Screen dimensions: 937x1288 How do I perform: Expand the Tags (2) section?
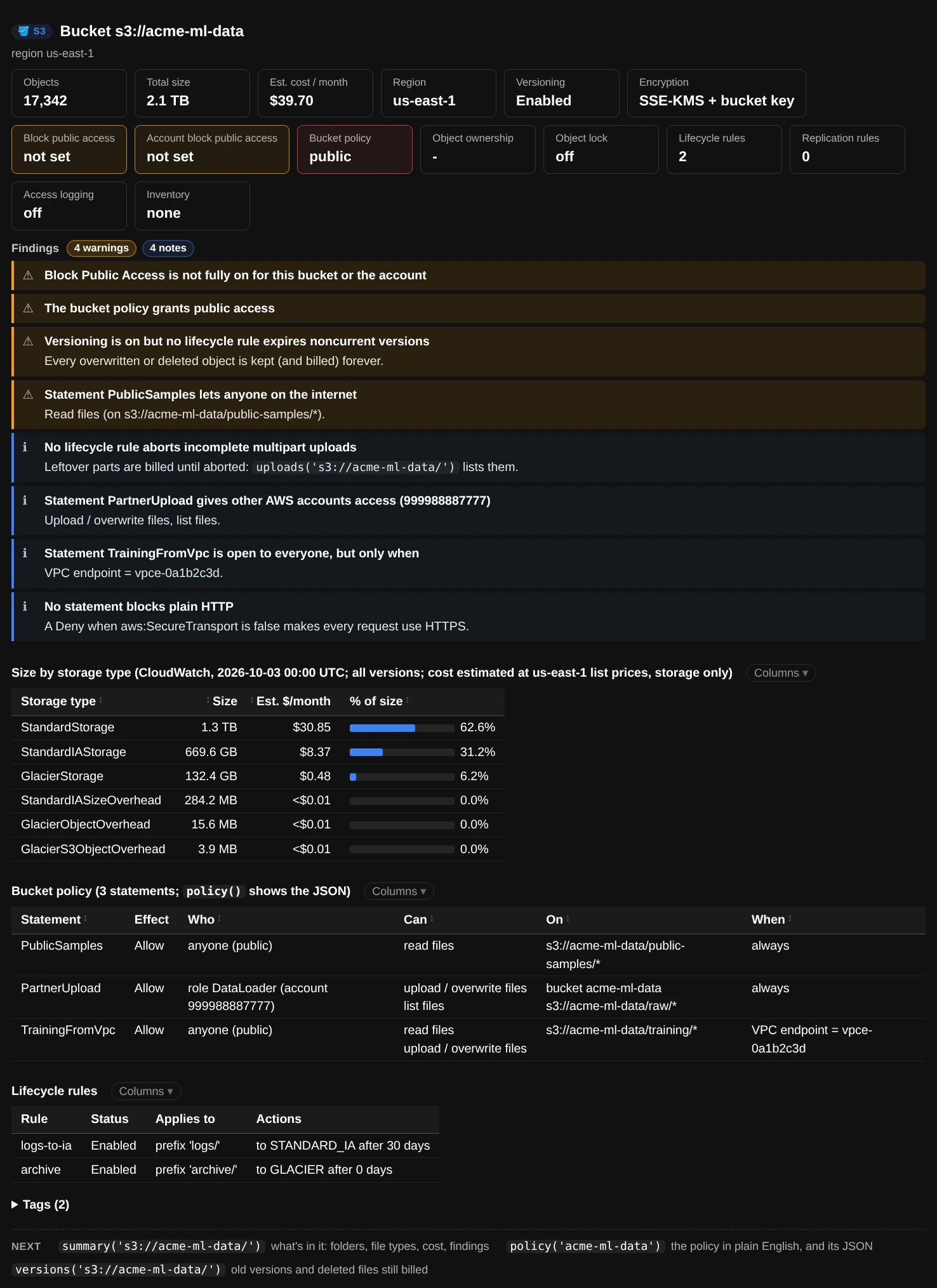pos(41,1205)
